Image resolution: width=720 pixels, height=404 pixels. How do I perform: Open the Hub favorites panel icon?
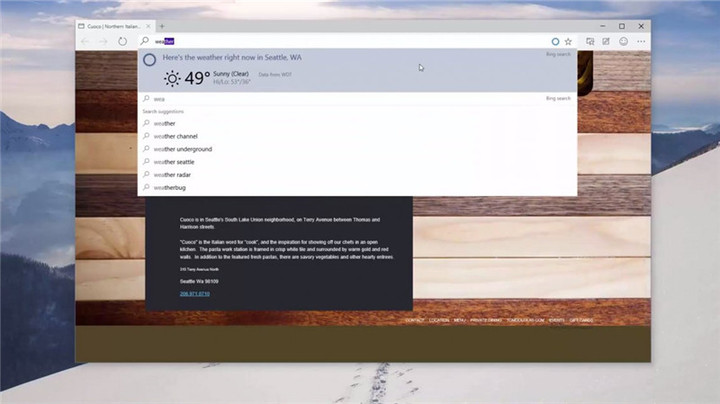[x=590, y=41]
